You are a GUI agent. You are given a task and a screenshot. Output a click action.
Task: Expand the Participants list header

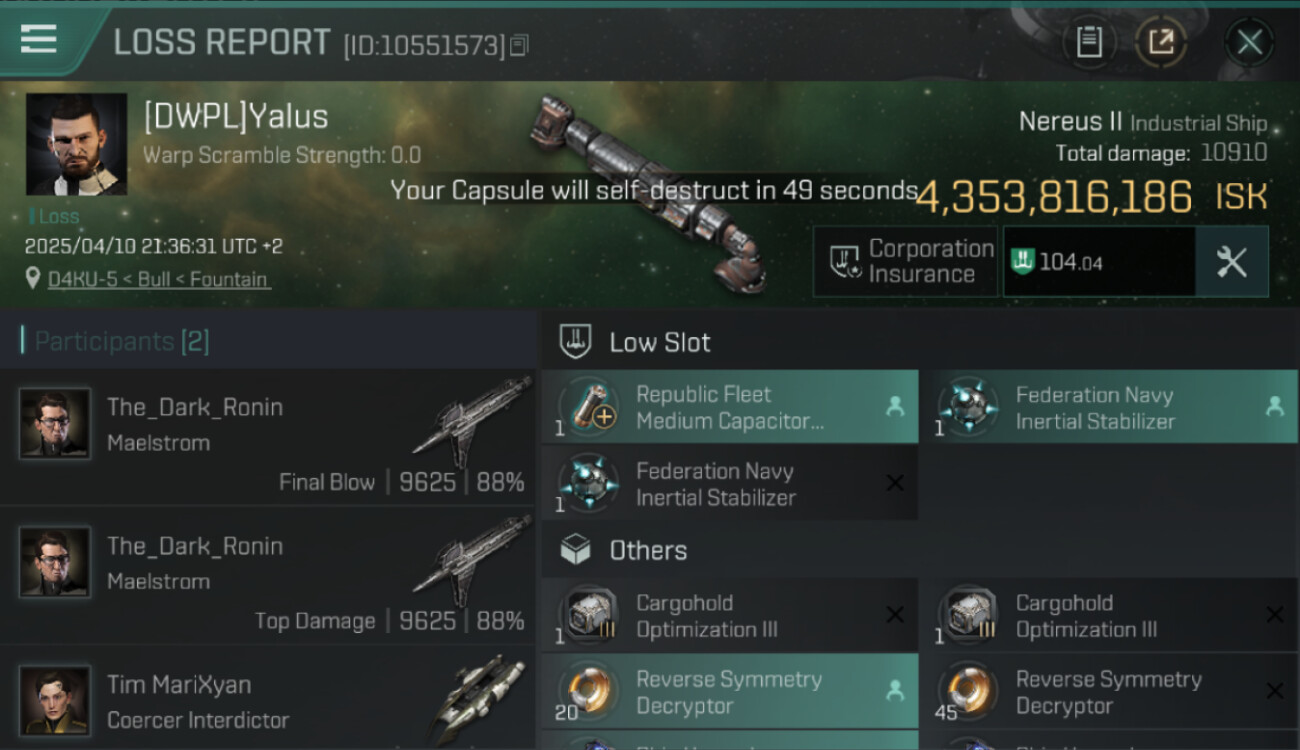[122, 342]
